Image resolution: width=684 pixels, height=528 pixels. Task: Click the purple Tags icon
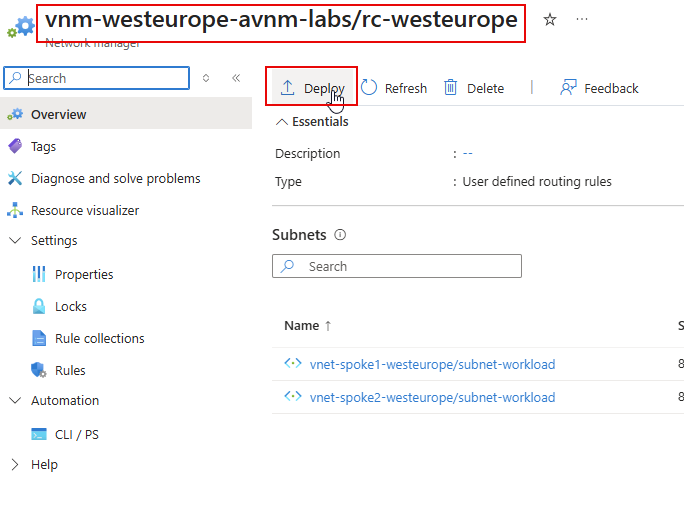pos(15,146)
